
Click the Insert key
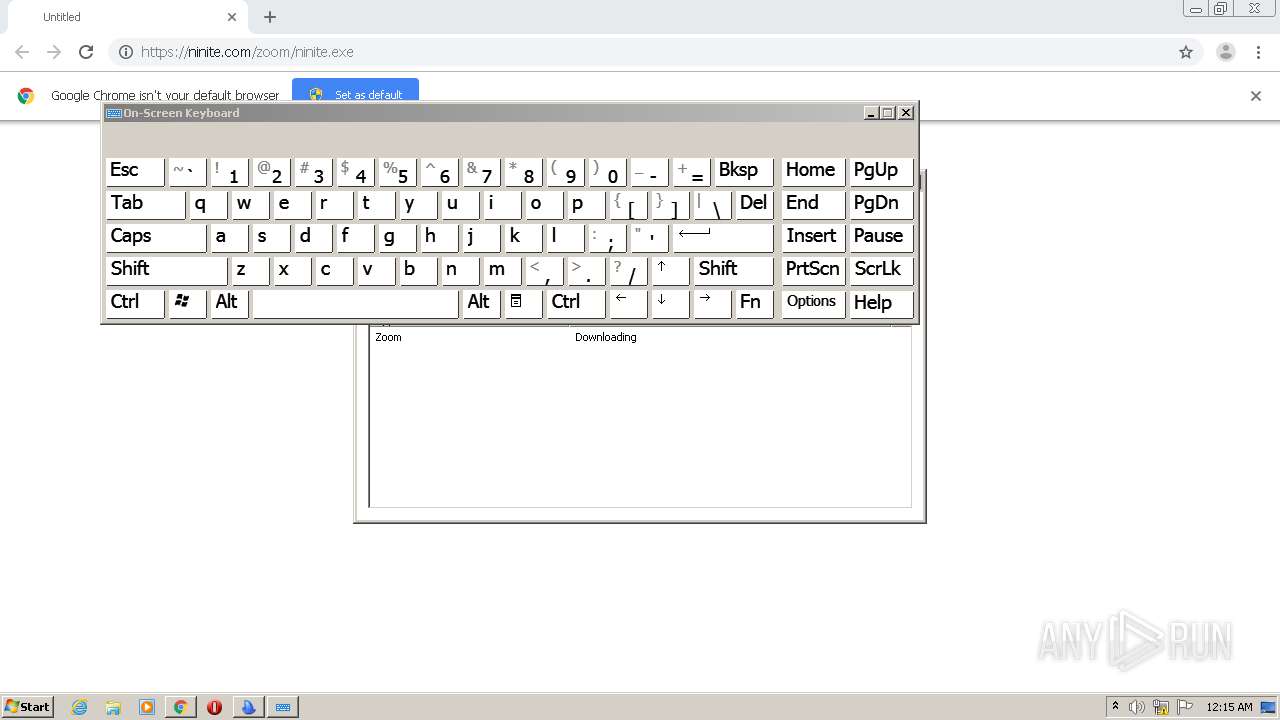(813, 237)
